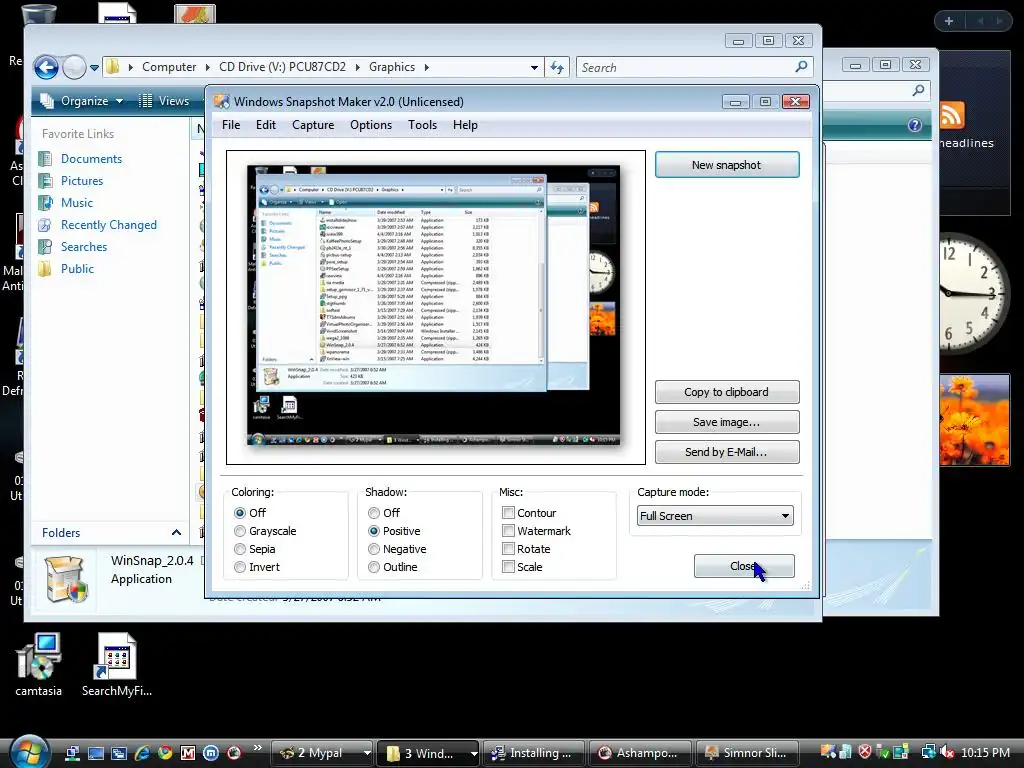Enable the Scale checkbox
The height and width of the screenshot is (768, 1024).
point(508,566)
